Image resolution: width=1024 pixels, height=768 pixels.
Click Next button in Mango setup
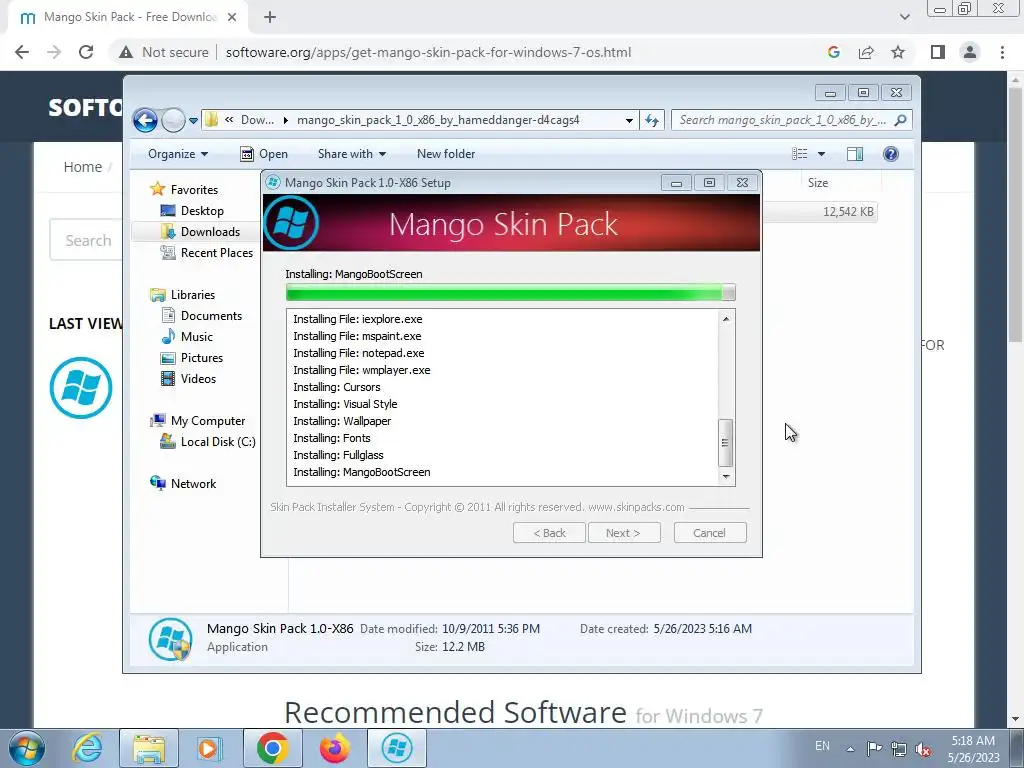pos(624,533)
